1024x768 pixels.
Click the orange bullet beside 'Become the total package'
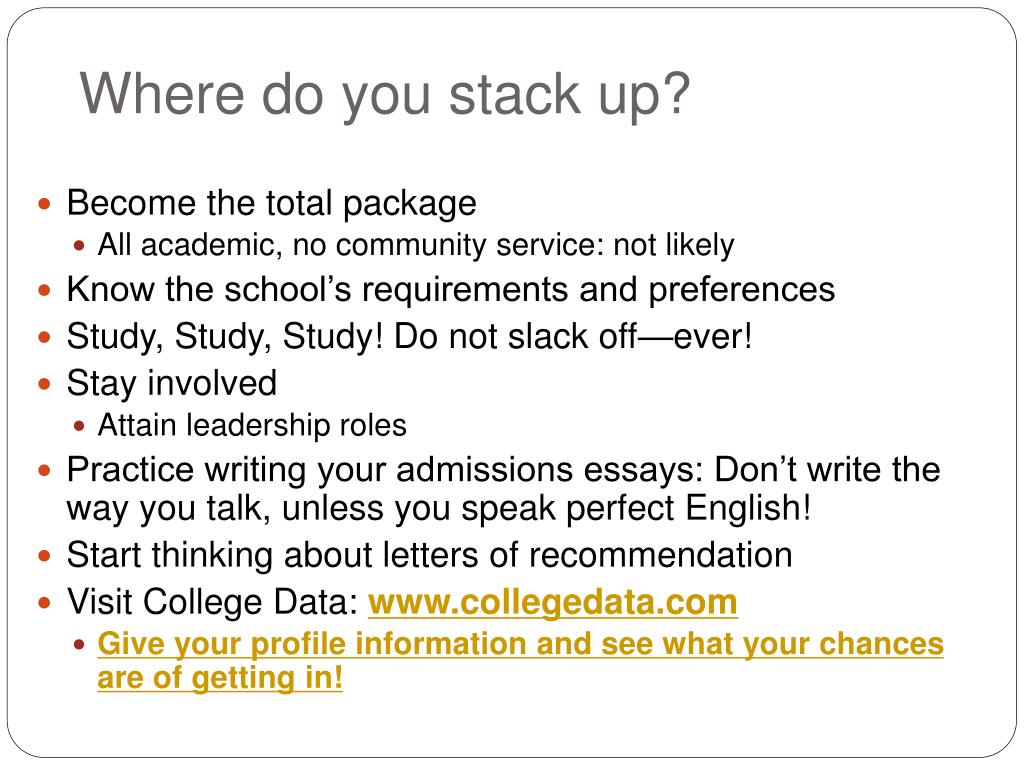[x=44, y=204]
